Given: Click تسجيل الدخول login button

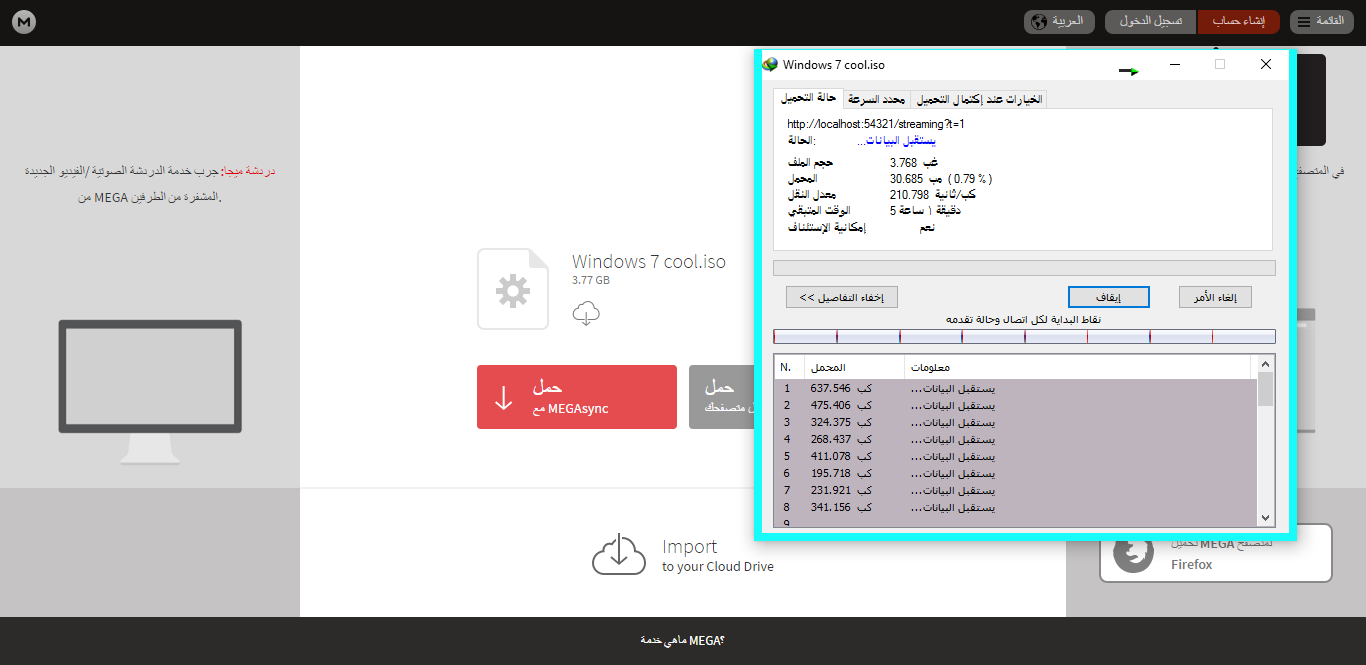Looking at the screenshot, I should click(x=1150, y=22).
